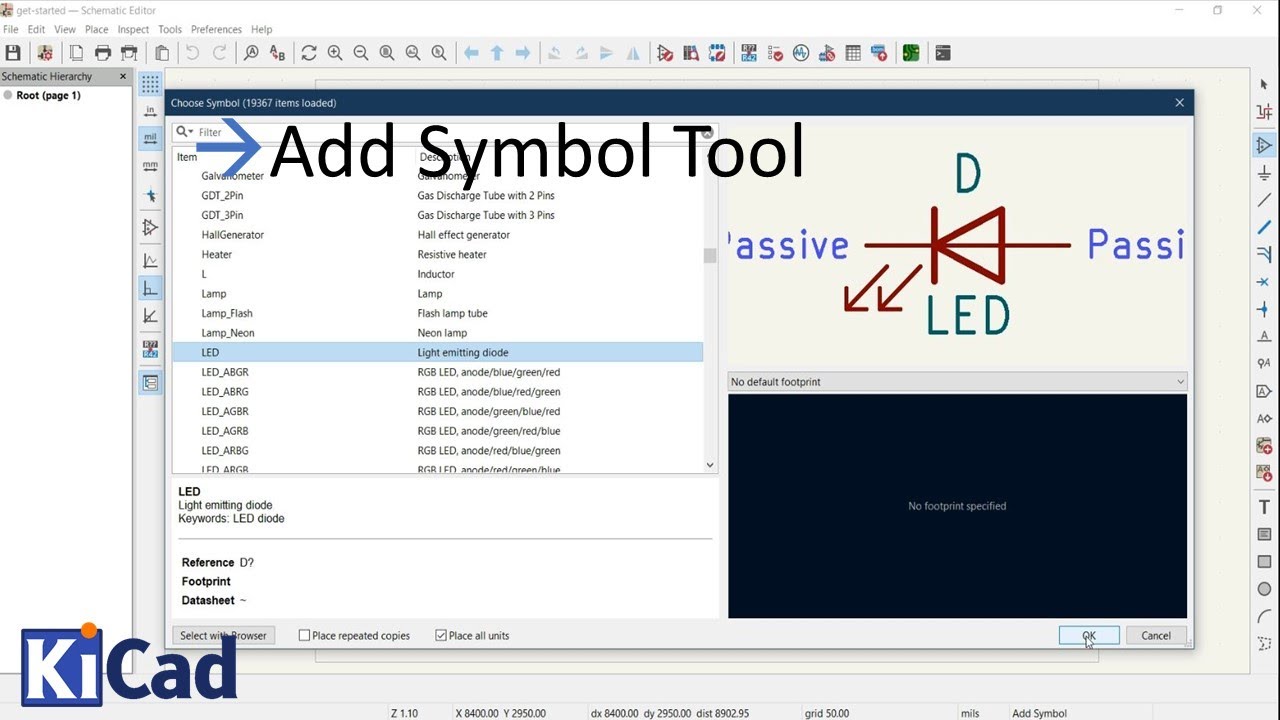This screenshot has width=1280, height=720.
Task: Click the Save icon in the toolbar
Action: click(13, 53)
